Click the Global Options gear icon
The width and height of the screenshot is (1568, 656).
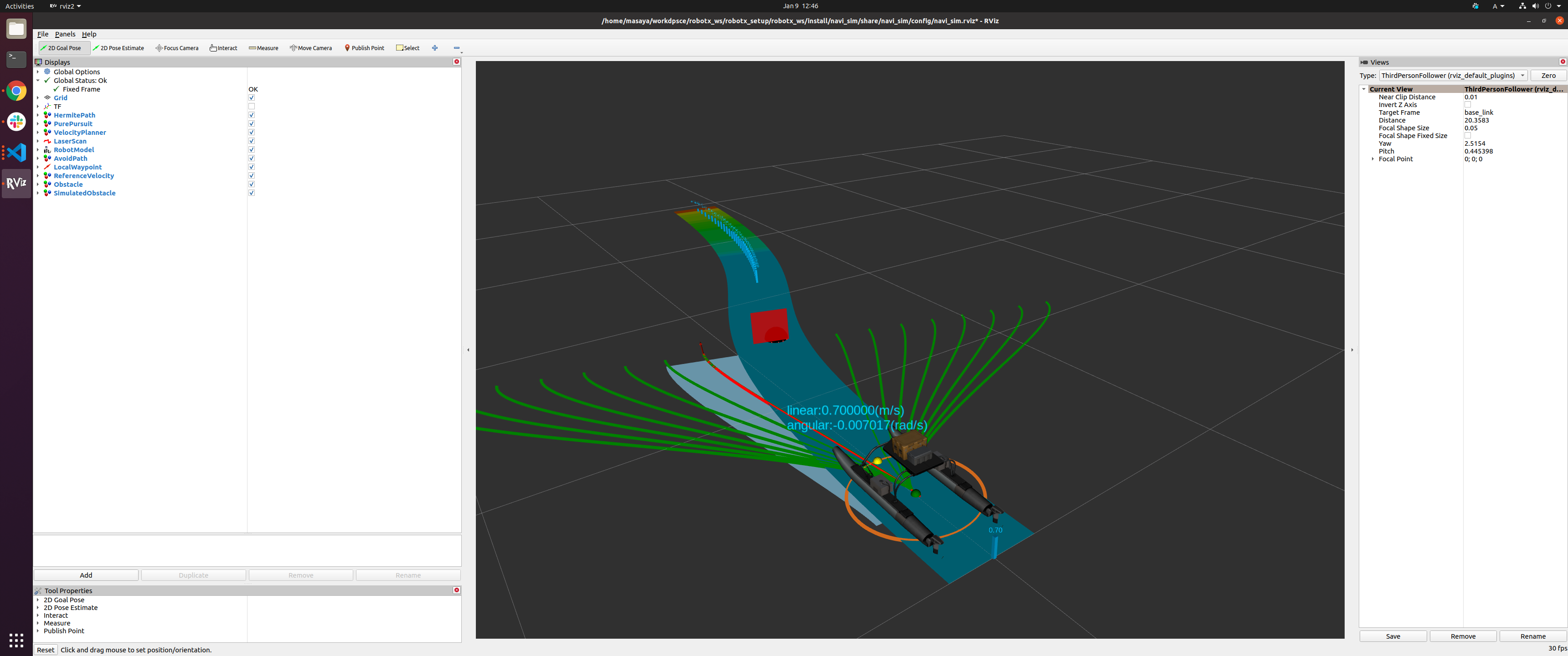tap(47, 72)
